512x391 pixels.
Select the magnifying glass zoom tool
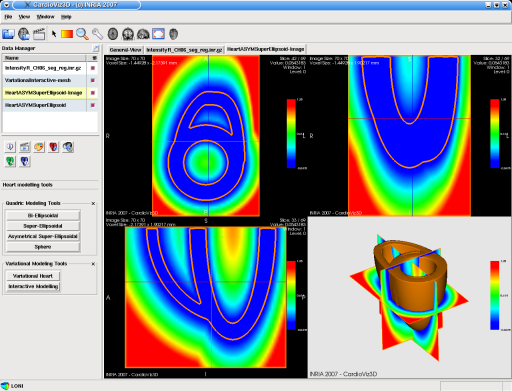(x=82, y=34)
